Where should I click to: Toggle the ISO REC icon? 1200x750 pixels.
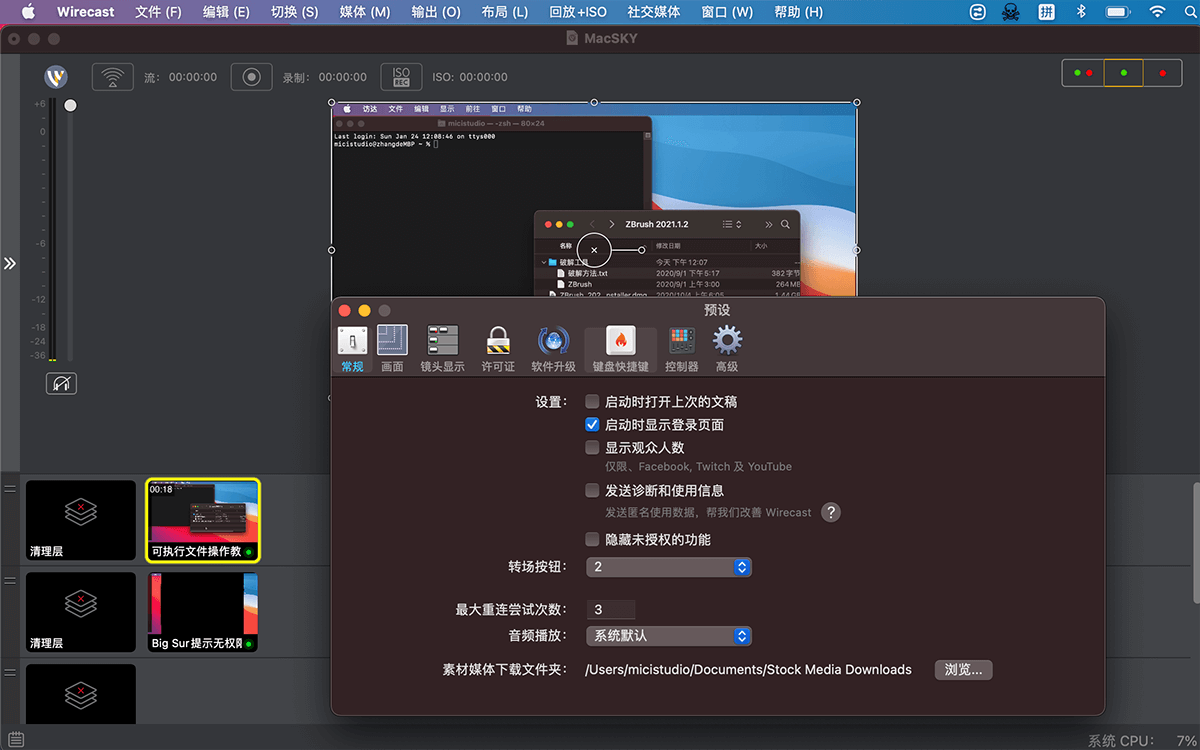pos(401,77)
